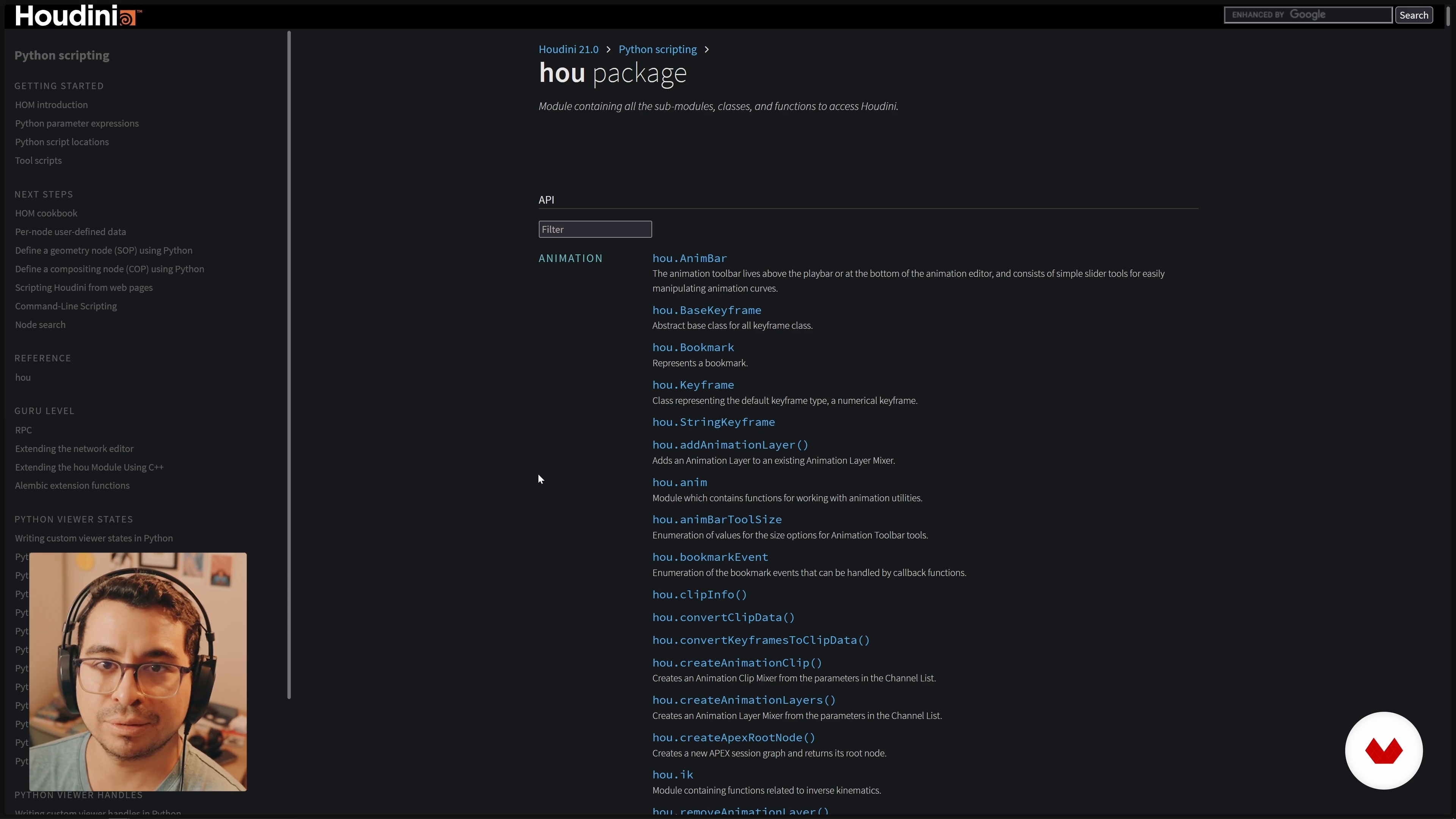
Task: Click the webcam video thumbnail
Action: point(137,672)
